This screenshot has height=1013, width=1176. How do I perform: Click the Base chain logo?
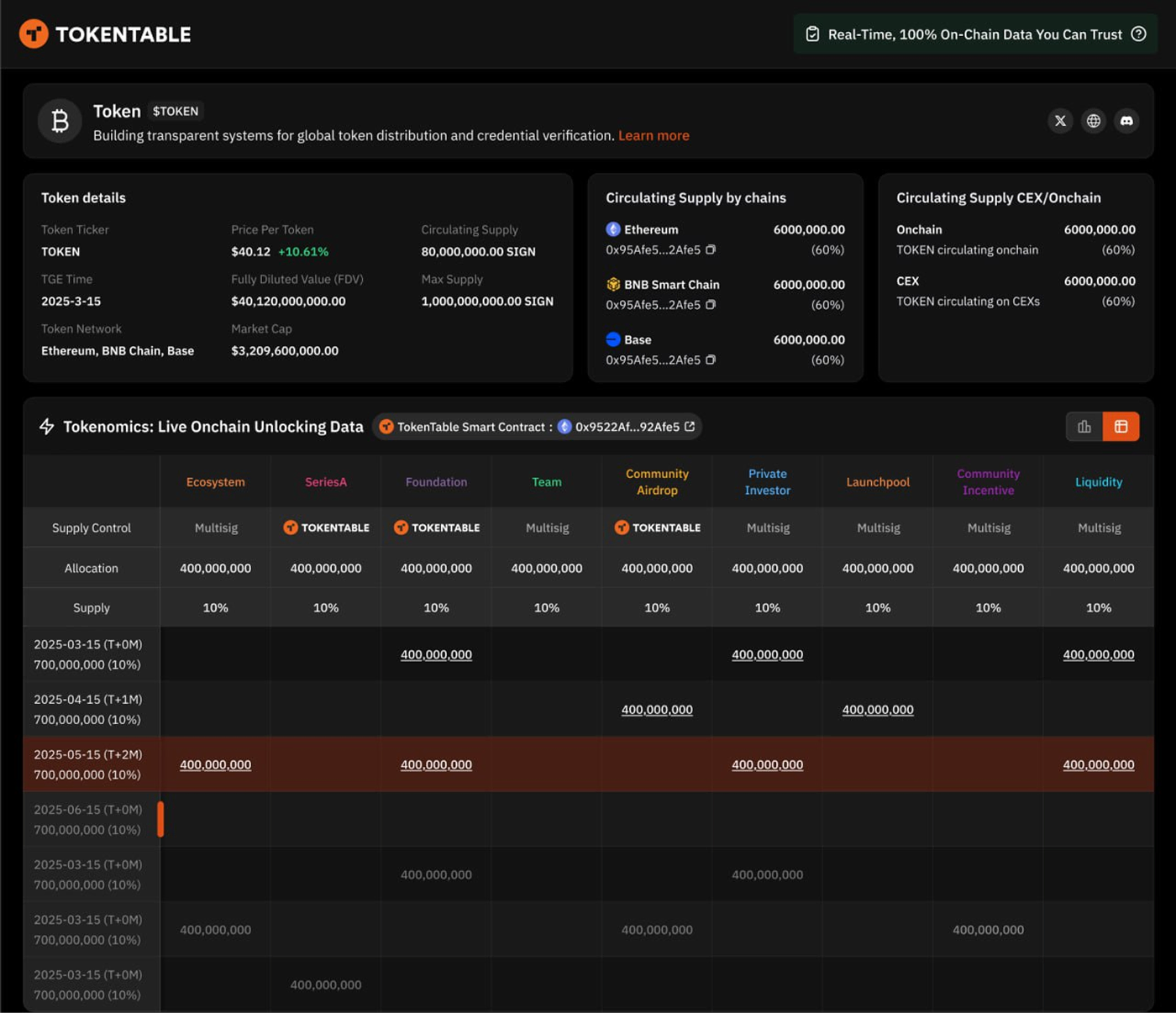(x=613, y=339)
